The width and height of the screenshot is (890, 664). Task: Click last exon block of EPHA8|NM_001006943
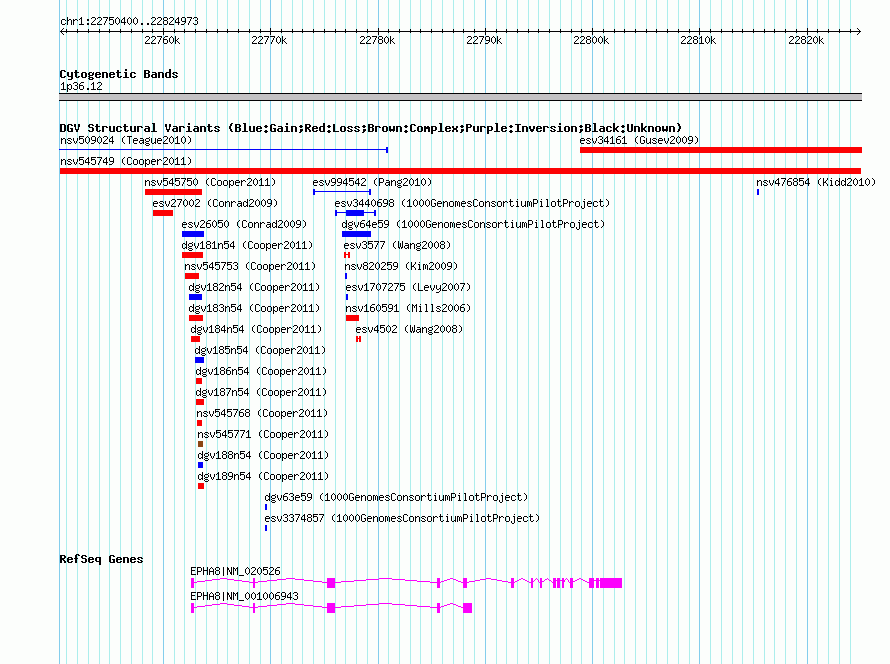(x=468, y=608)
